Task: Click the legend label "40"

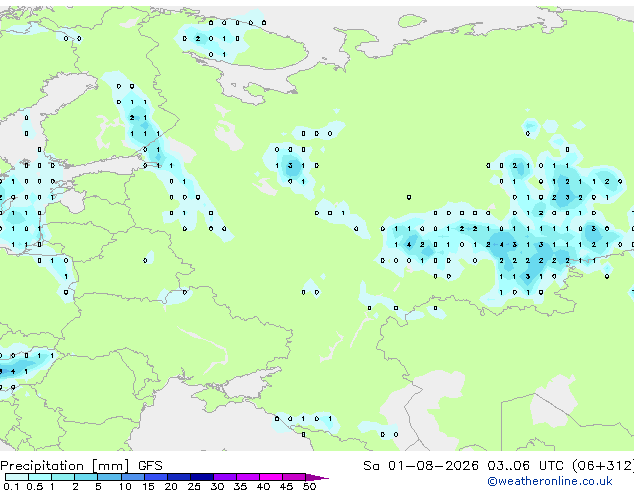Action: click(x=263, y=486)
